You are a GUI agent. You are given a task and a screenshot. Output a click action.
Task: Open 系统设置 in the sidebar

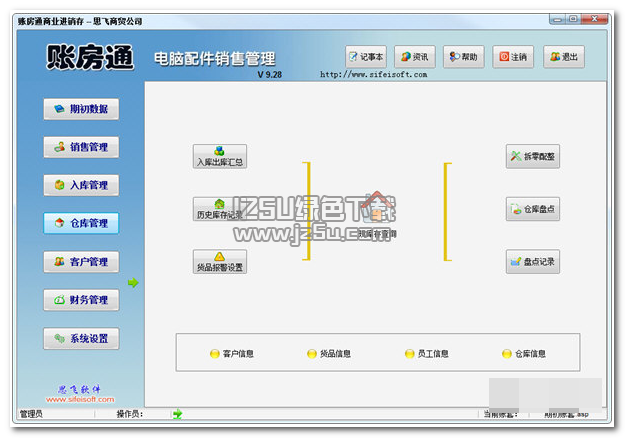(x=81, y=338)
